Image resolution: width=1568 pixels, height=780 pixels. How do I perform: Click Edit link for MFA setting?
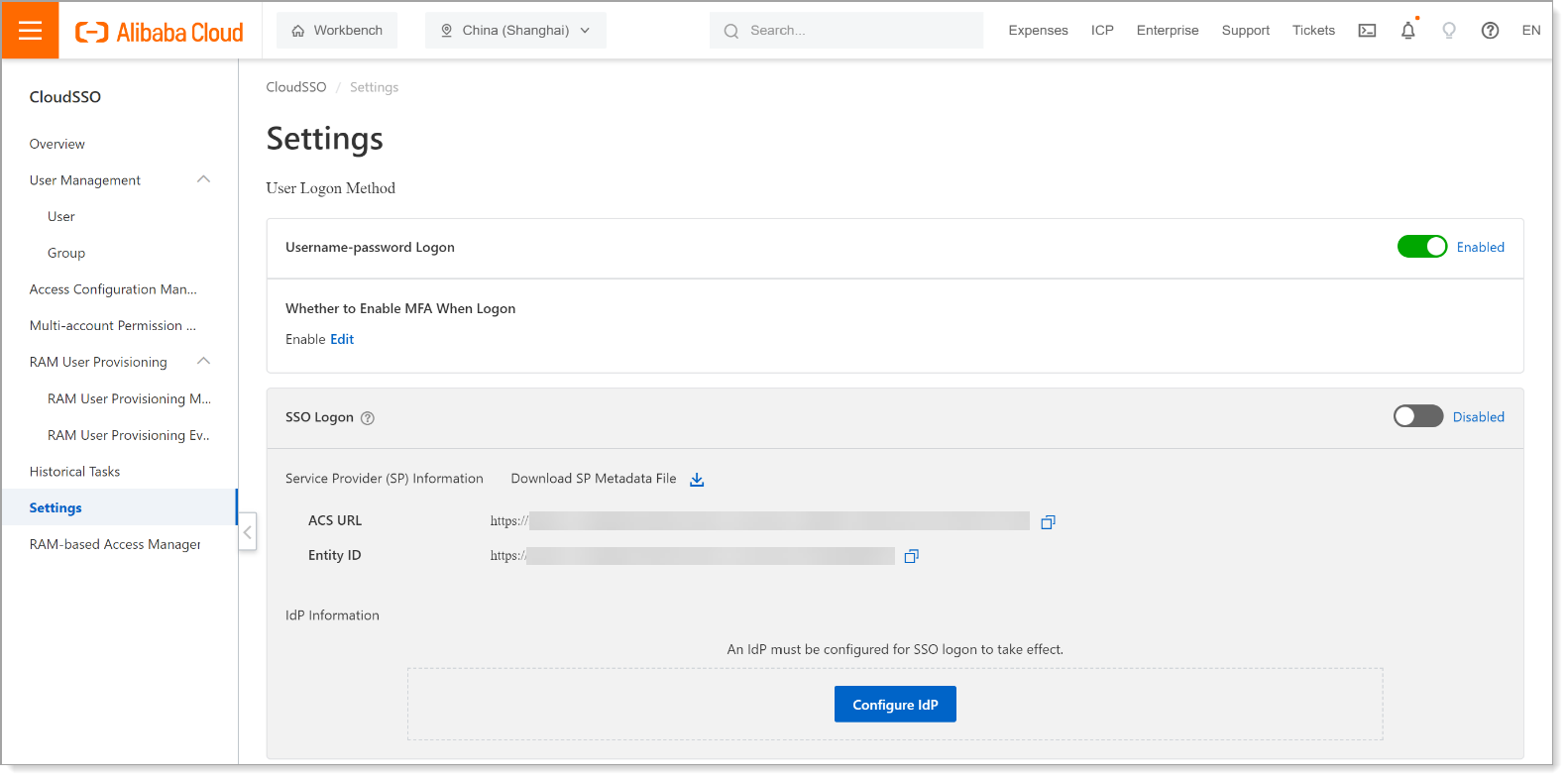[x=342, y=339]
